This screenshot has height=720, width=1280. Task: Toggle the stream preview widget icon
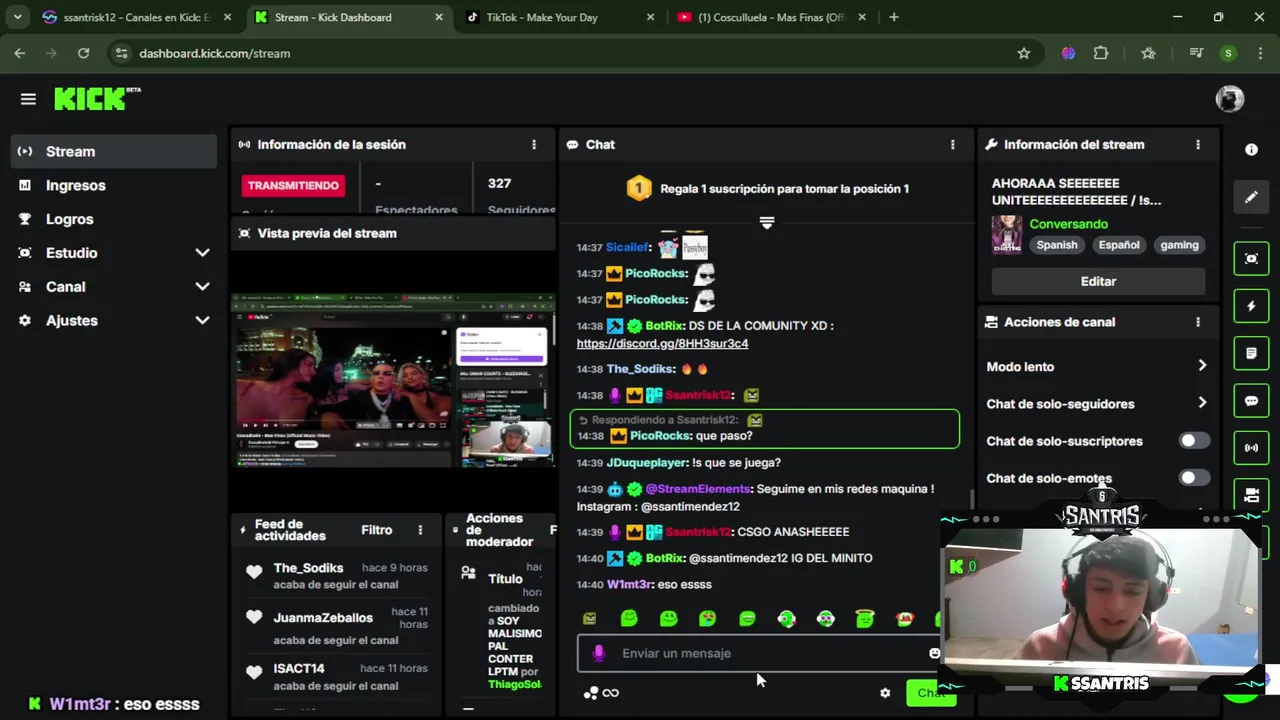click(x=1251, y=259)
